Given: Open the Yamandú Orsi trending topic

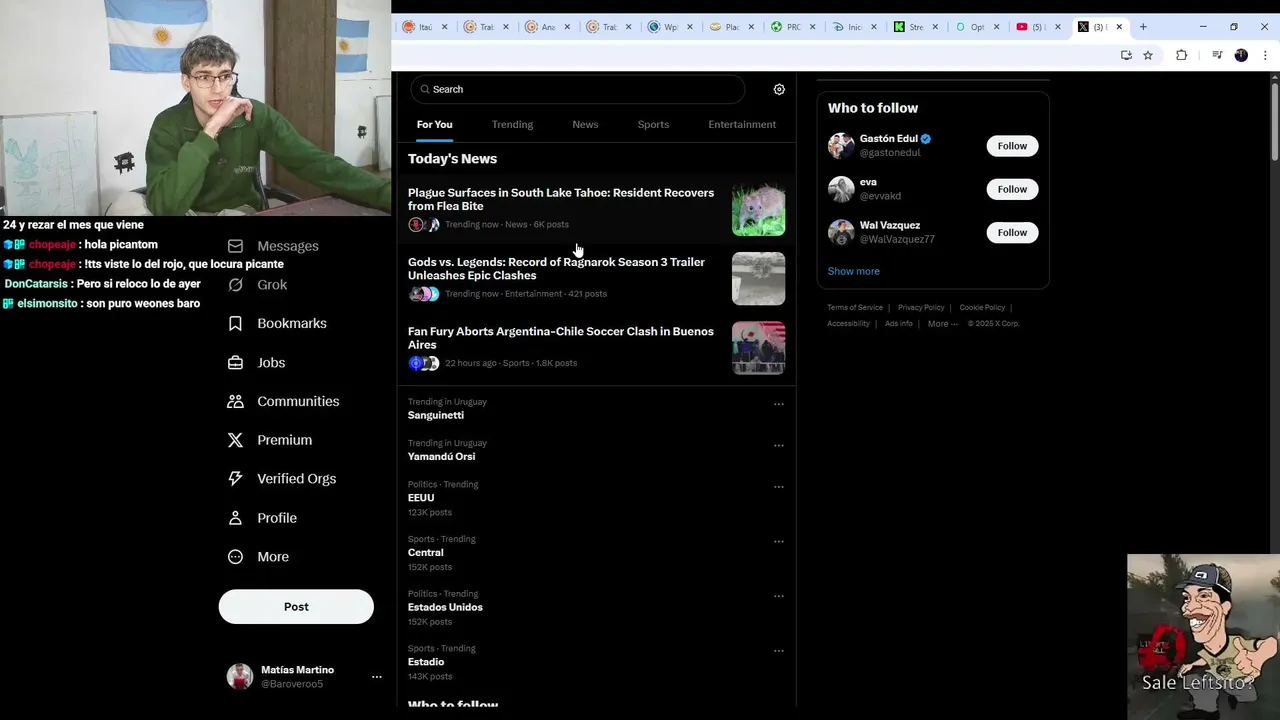Looking at the screenshot, I should (x=441, y=456).
